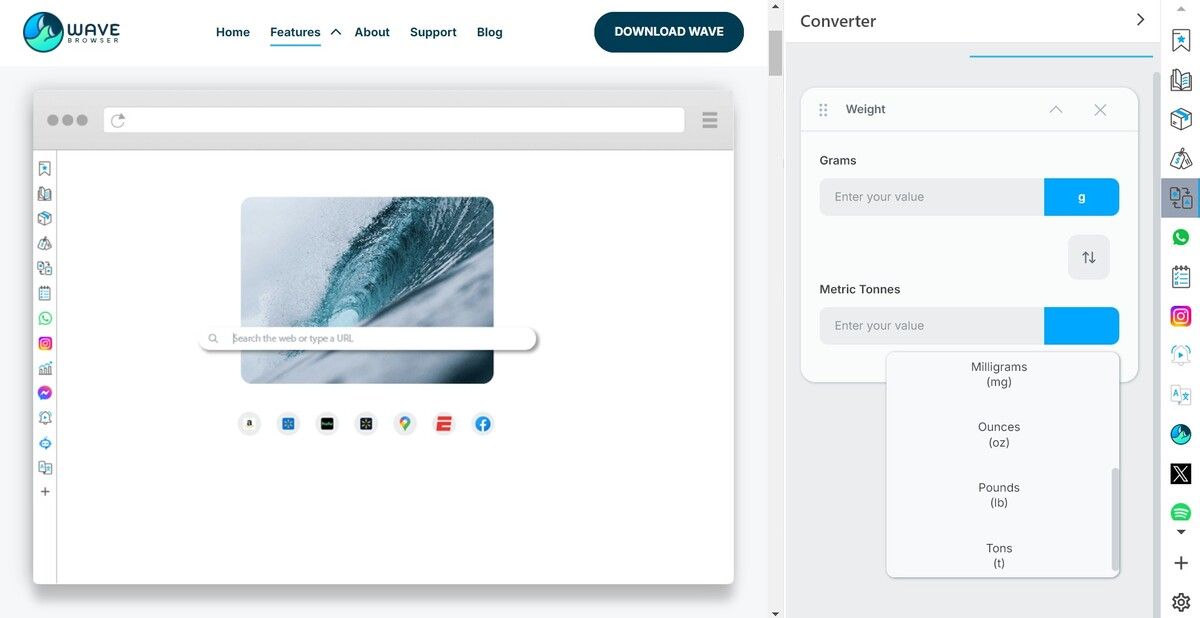Open the grams 'g' unit dropdown
This screenshot has width=1200, height=618.
[1081, 197]
